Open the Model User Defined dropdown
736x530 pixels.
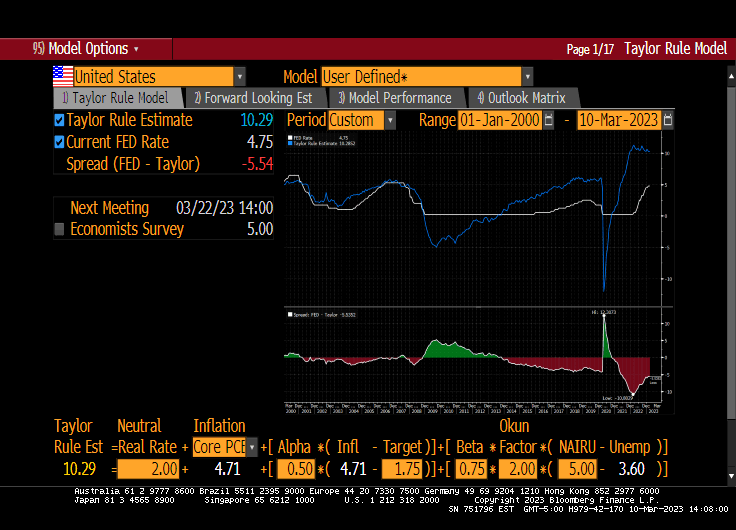(526, 77)
